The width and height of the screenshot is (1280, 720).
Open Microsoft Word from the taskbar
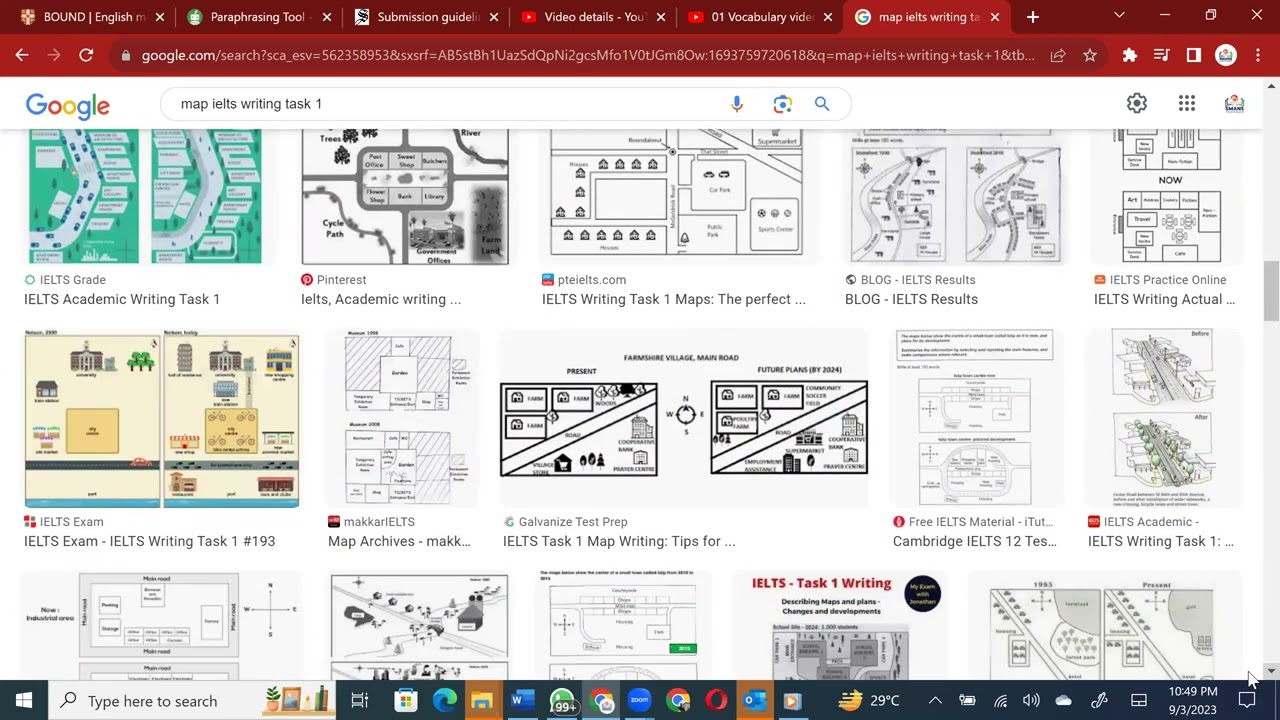click(x=520, y=701)
